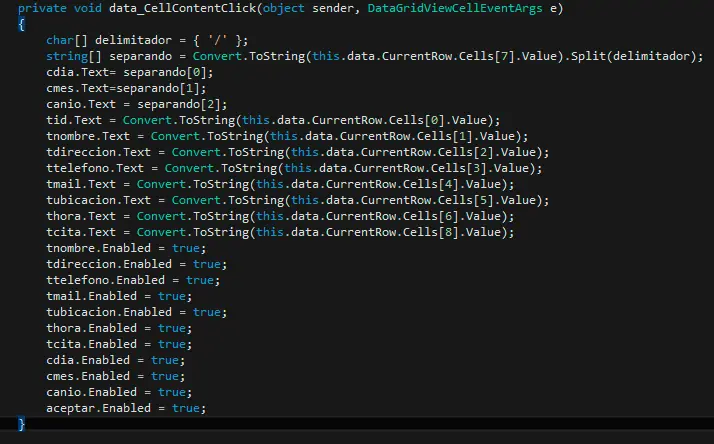The height and width of the screenshot is (444, 714).
Task: Click the line 'tmail.Enabled = true;'
Action: pos(119,296)
